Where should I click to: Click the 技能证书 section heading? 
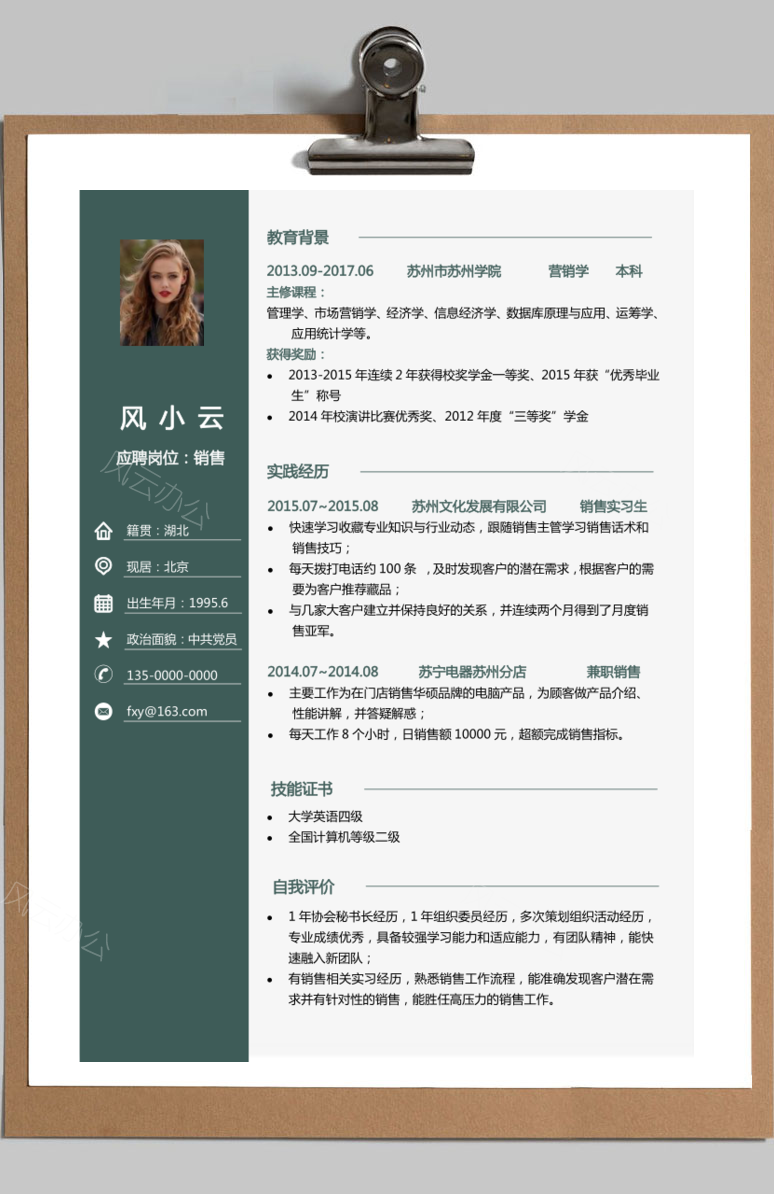click(x=302, y=790)
